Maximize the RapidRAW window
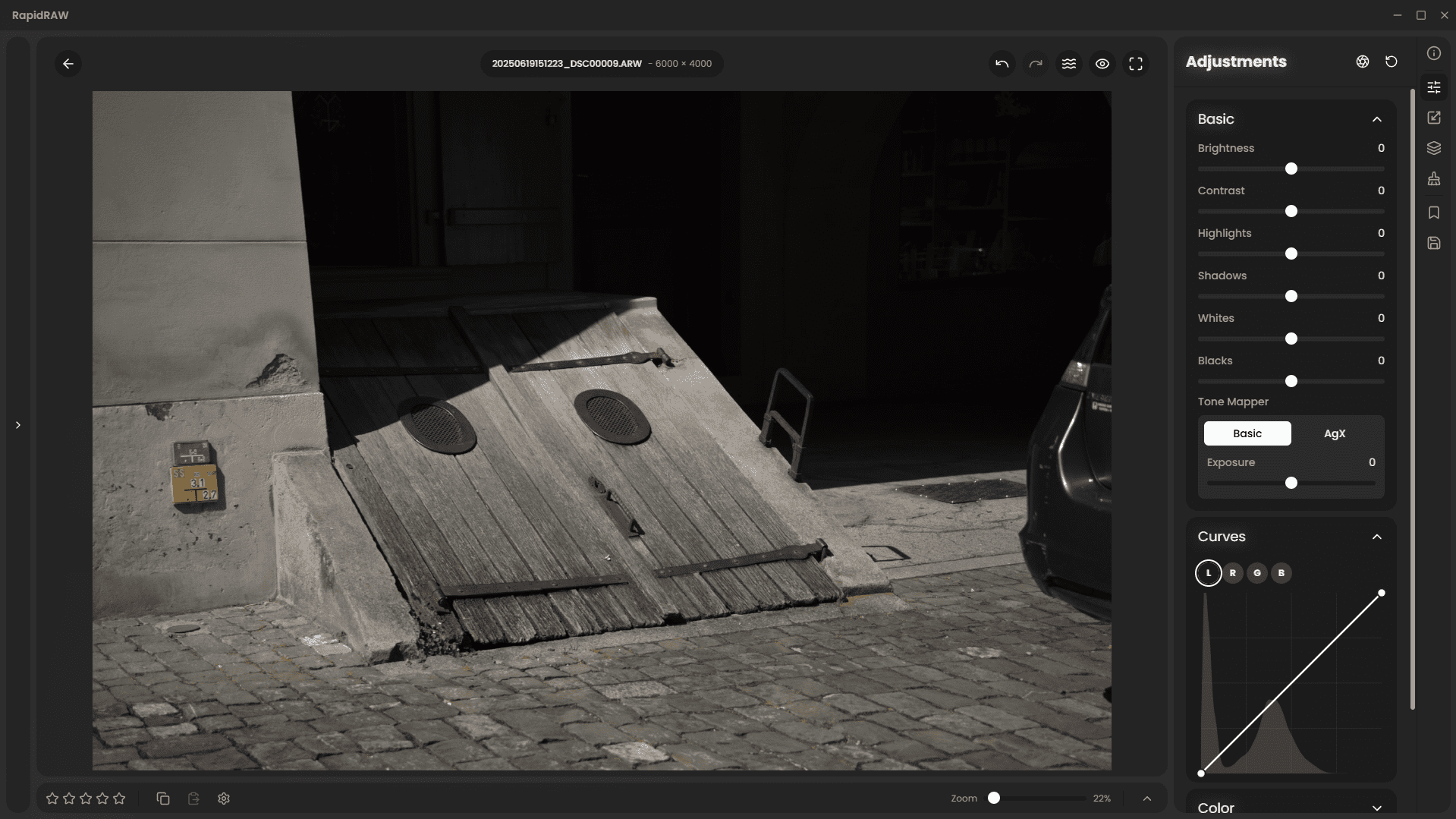The image size is (1456, 819). pos(1421,15)
